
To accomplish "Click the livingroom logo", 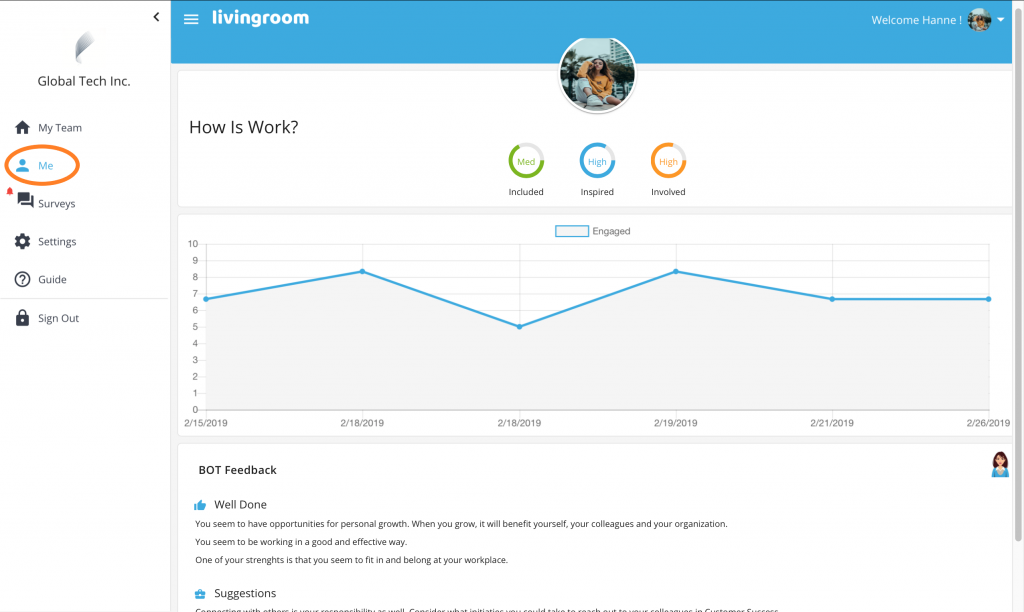I will [261, 18].
